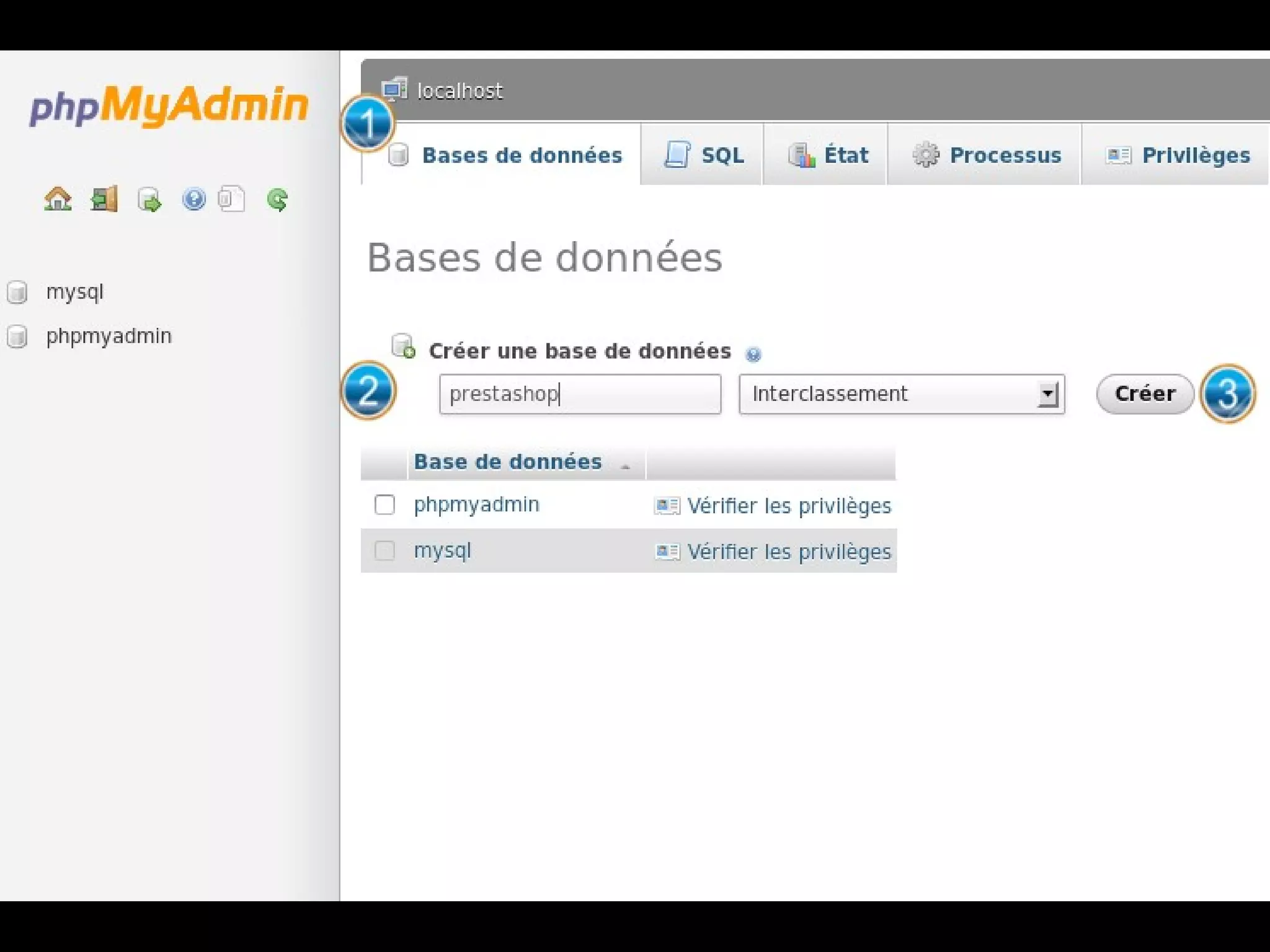
Task: Open mysql database link in table
Action: coord(442,550)
